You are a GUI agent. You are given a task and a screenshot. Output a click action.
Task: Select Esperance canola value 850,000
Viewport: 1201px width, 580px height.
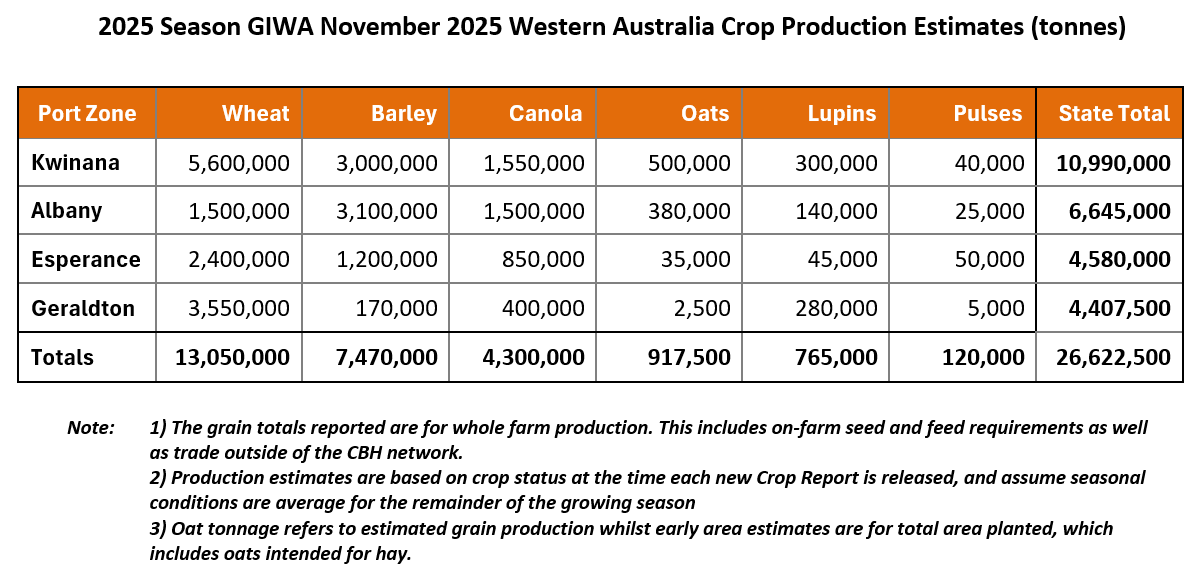point(545,260)
